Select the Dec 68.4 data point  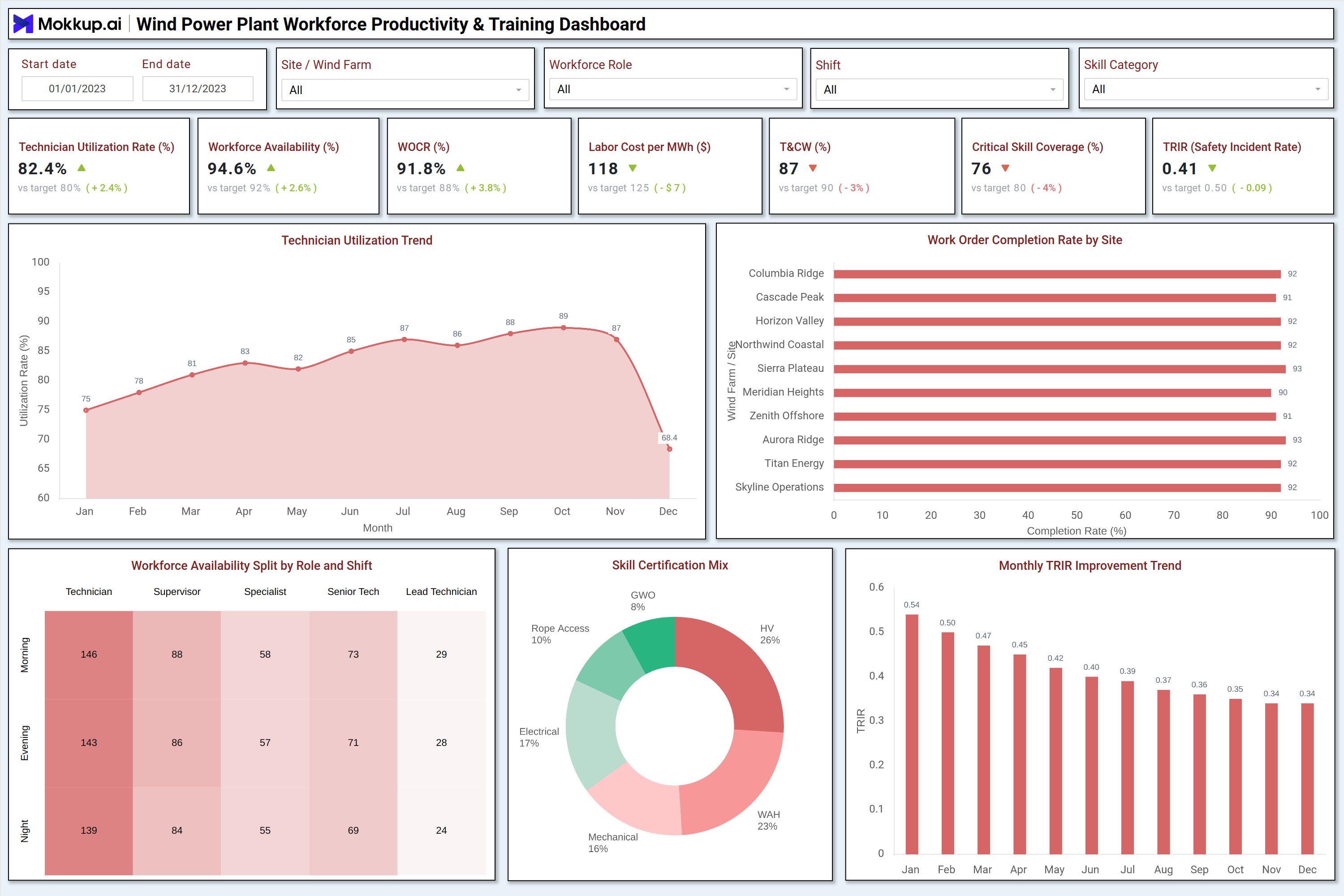[669, 449]
